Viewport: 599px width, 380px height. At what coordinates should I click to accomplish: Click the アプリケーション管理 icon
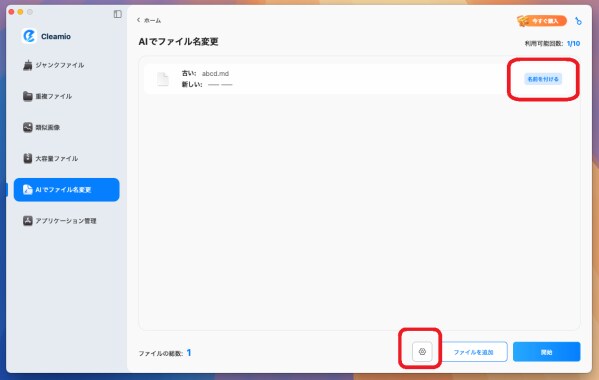point(28,221)
